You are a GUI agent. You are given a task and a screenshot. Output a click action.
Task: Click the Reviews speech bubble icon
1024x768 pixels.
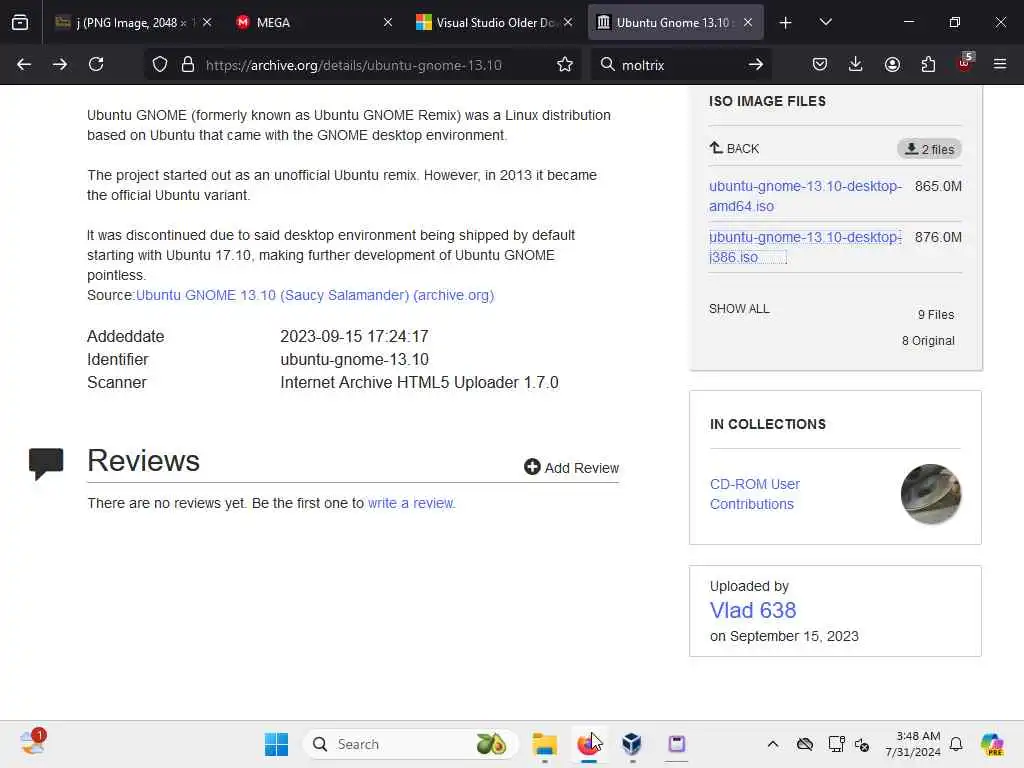(x=46, y=464)
